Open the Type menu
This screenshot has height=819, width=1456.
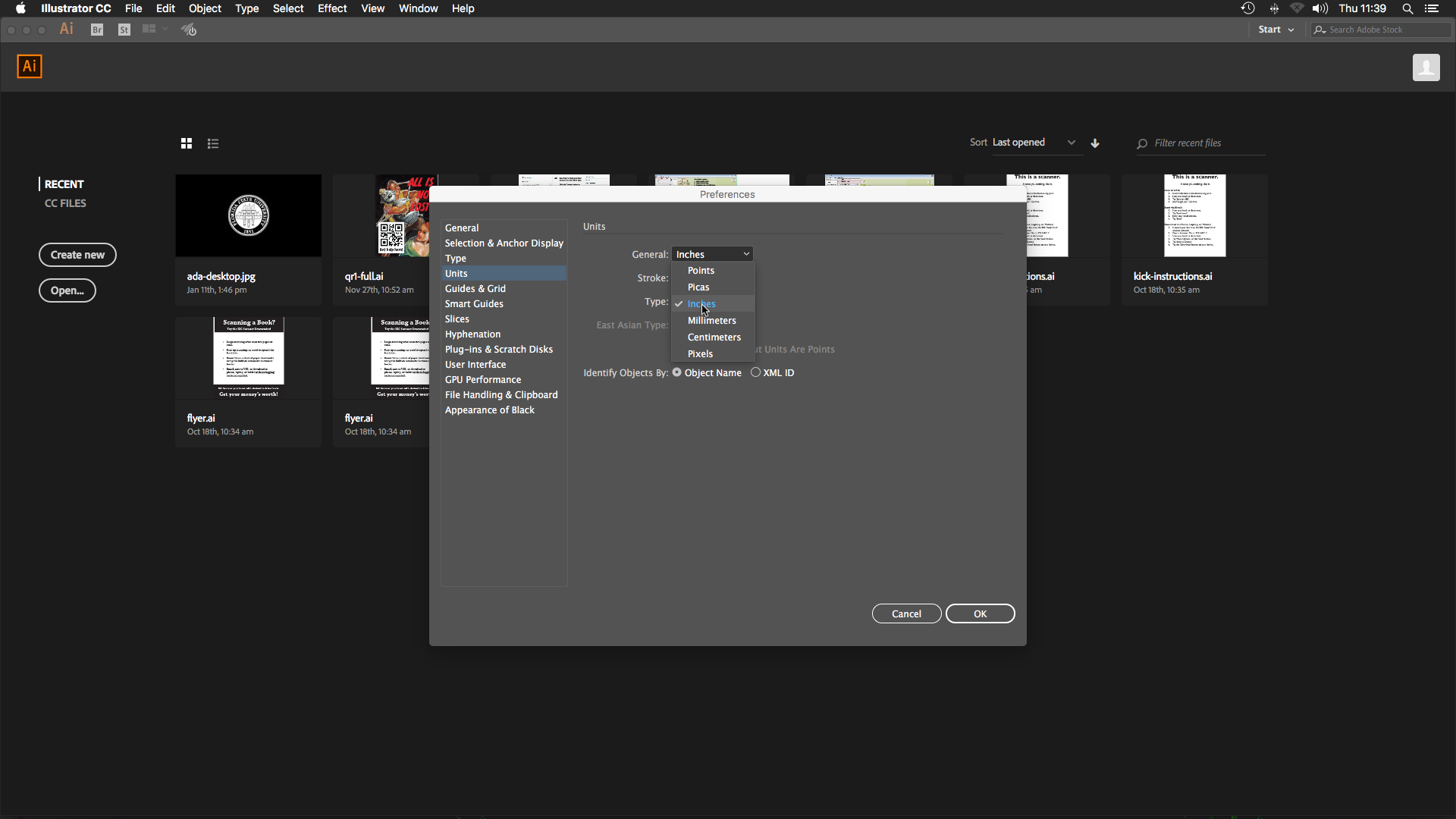coord(246,8)
